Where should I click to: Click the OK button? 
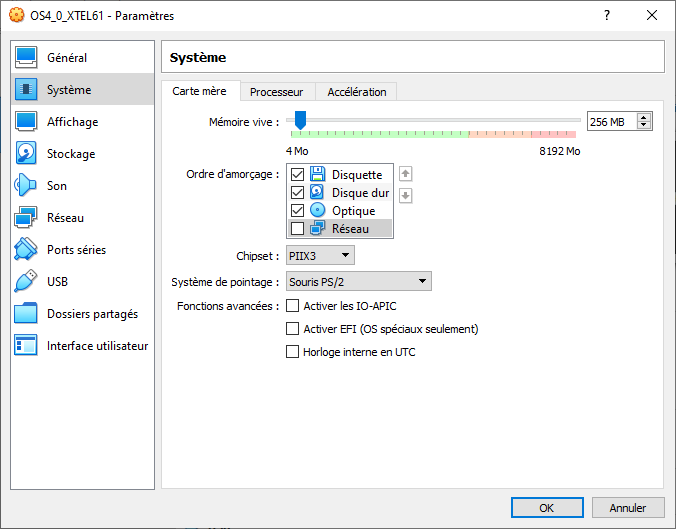point(547,508)
